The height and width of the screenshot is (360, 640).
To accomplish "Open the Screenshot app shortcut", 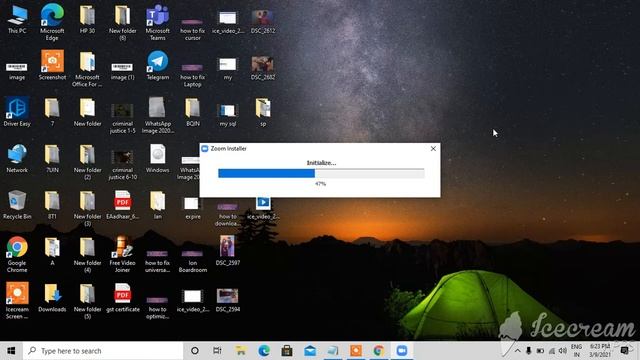I will point(52,65).
